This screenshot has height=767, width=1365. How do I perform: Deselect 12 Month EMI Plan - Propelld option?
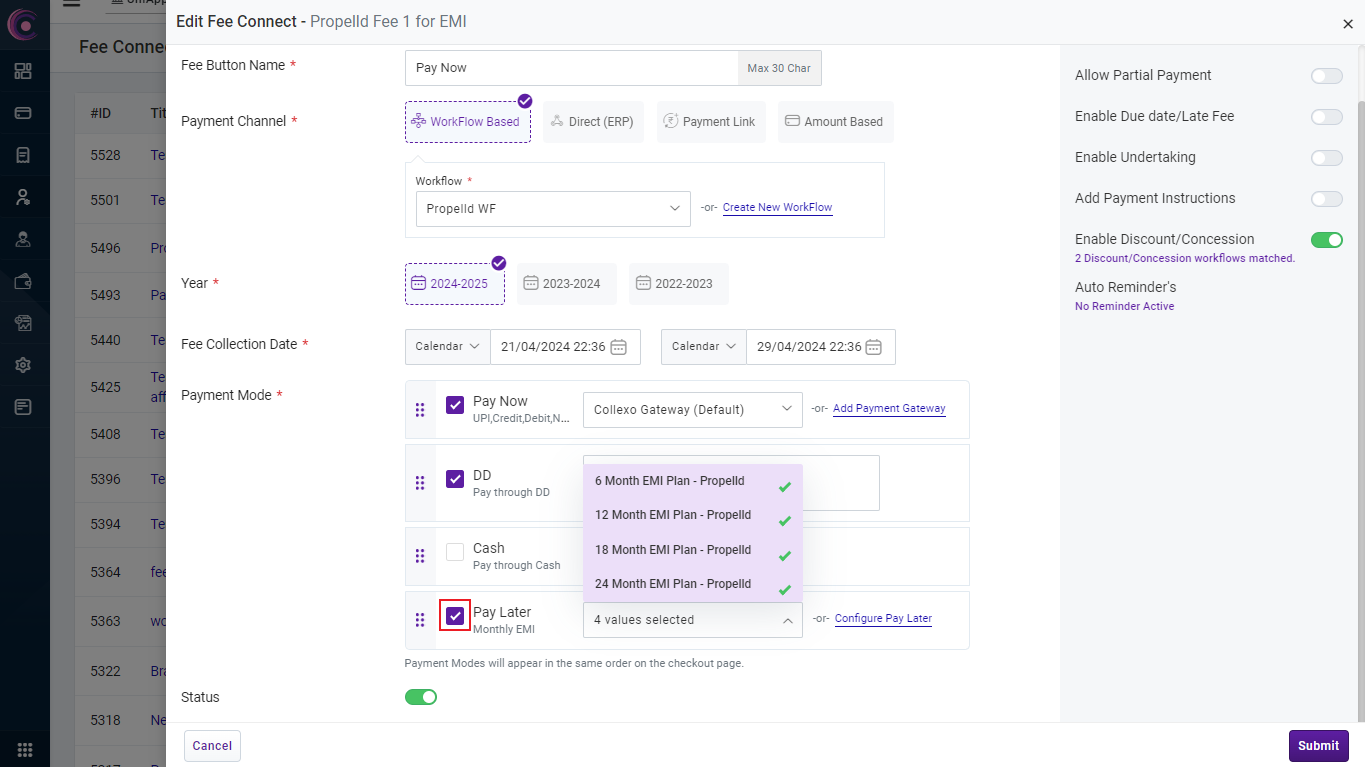[692, 516]
